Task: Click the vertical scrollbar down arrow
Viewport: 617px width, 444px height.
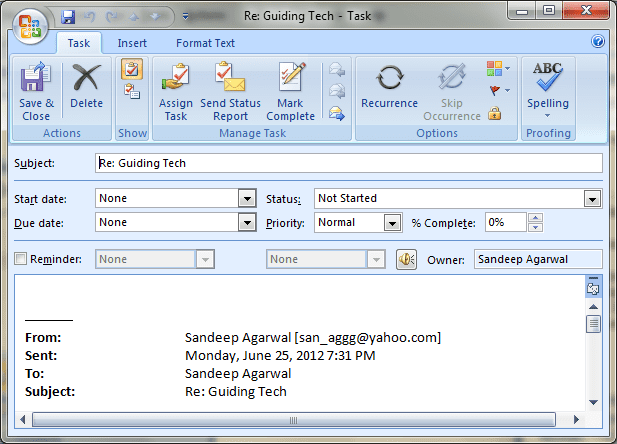Action: coord(593,402)
